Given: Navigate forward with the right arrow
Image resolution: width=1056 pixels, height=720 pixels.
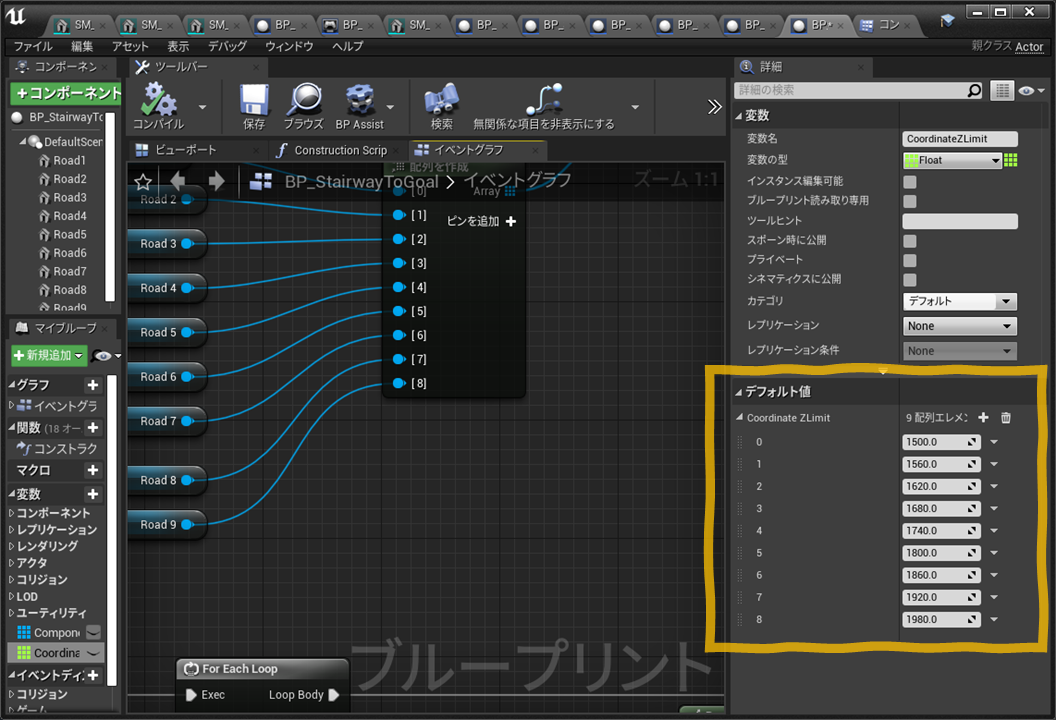Looking at the screenshot, I should tap(217, 181).
